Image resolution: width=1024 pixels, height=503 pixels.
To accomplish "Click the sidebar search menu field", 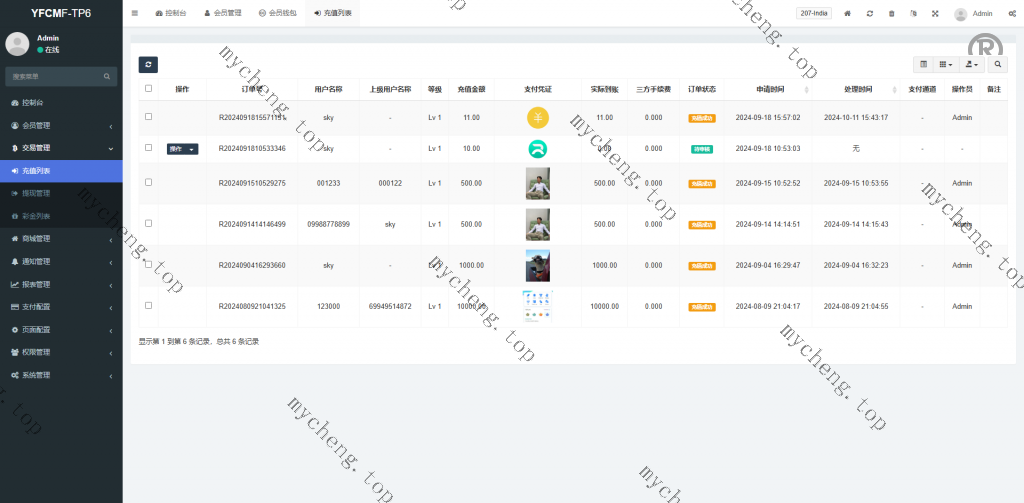I will tap(55, 76).
